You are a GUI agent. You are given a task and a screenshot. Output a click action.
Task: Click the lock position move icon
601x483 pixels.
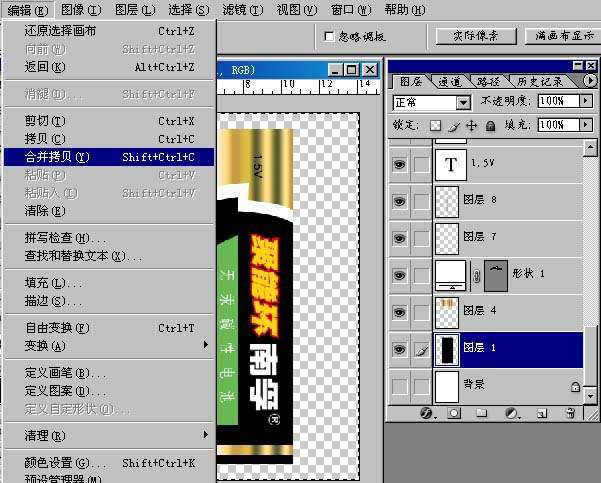pyautogui.click(x=471, y=126)
